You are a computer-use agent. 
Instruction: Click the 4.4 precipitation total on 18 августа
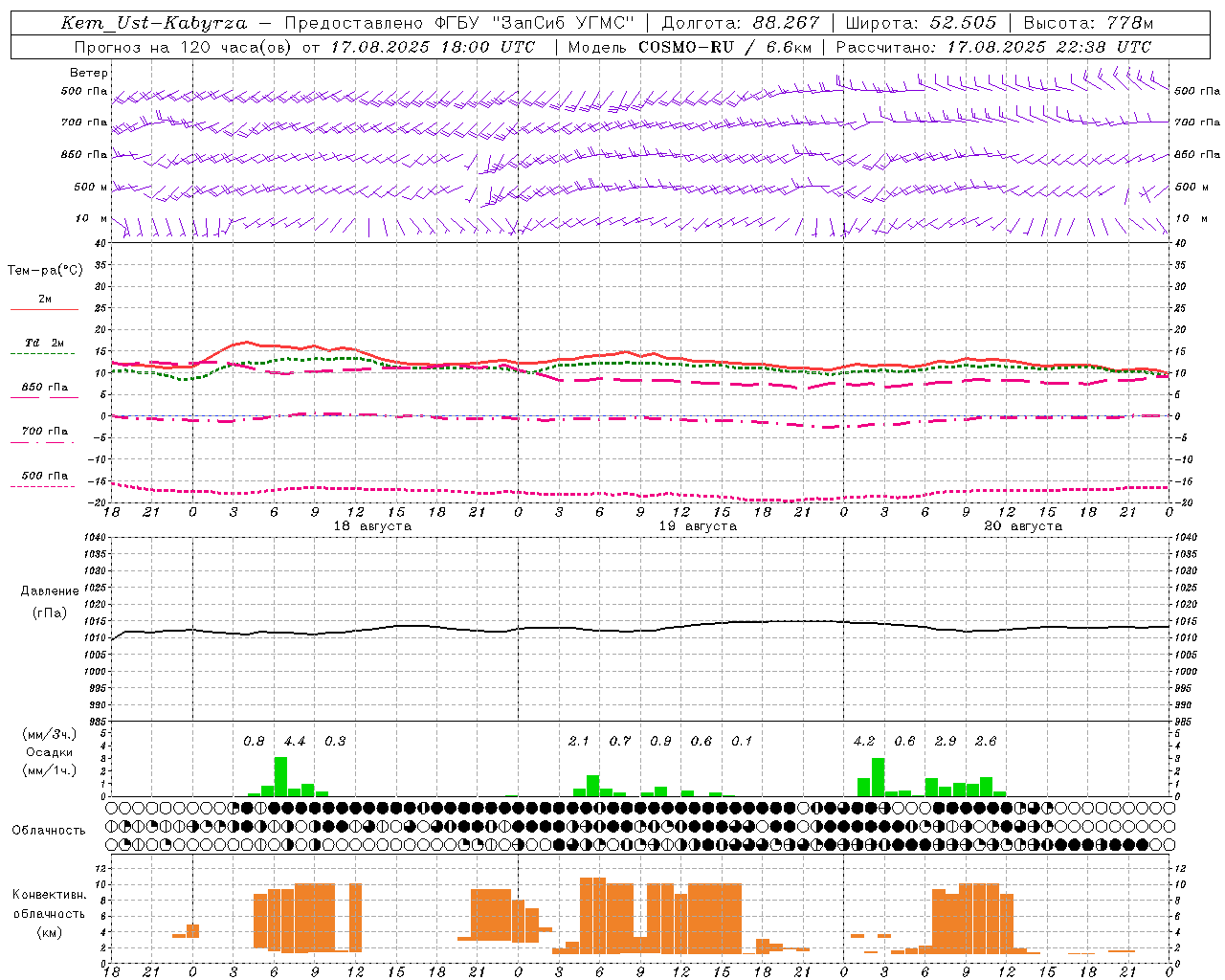tap(295, 742)
